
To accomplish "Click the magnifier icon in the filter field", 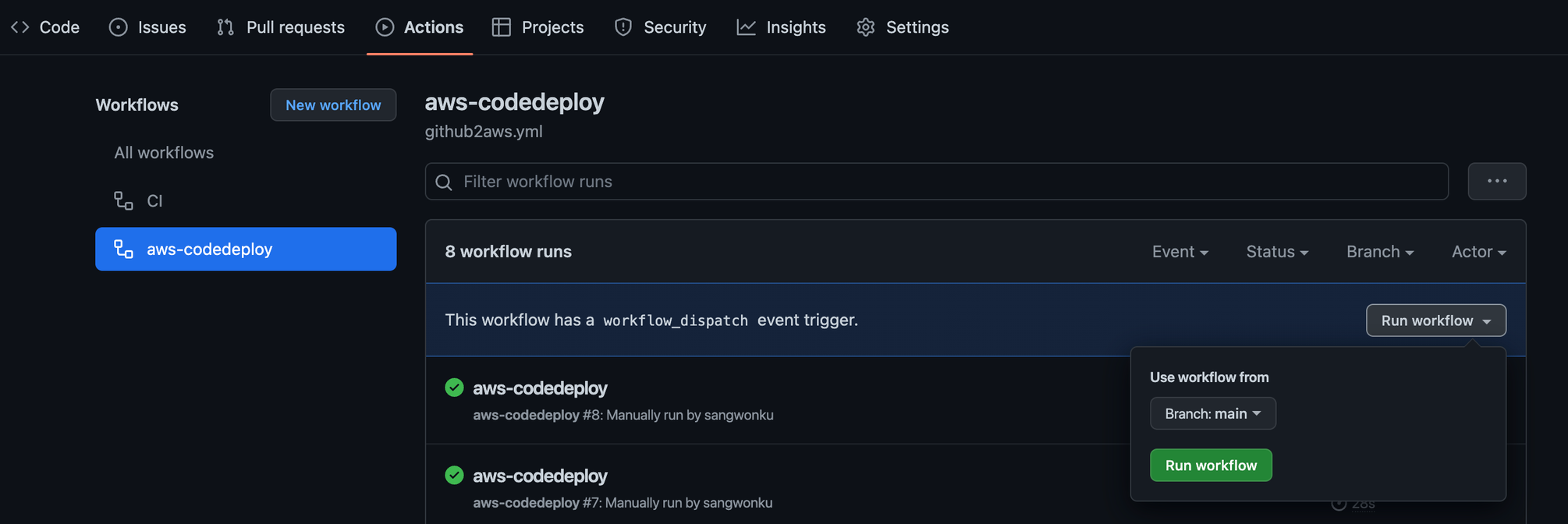I will (x=443, y=182).
